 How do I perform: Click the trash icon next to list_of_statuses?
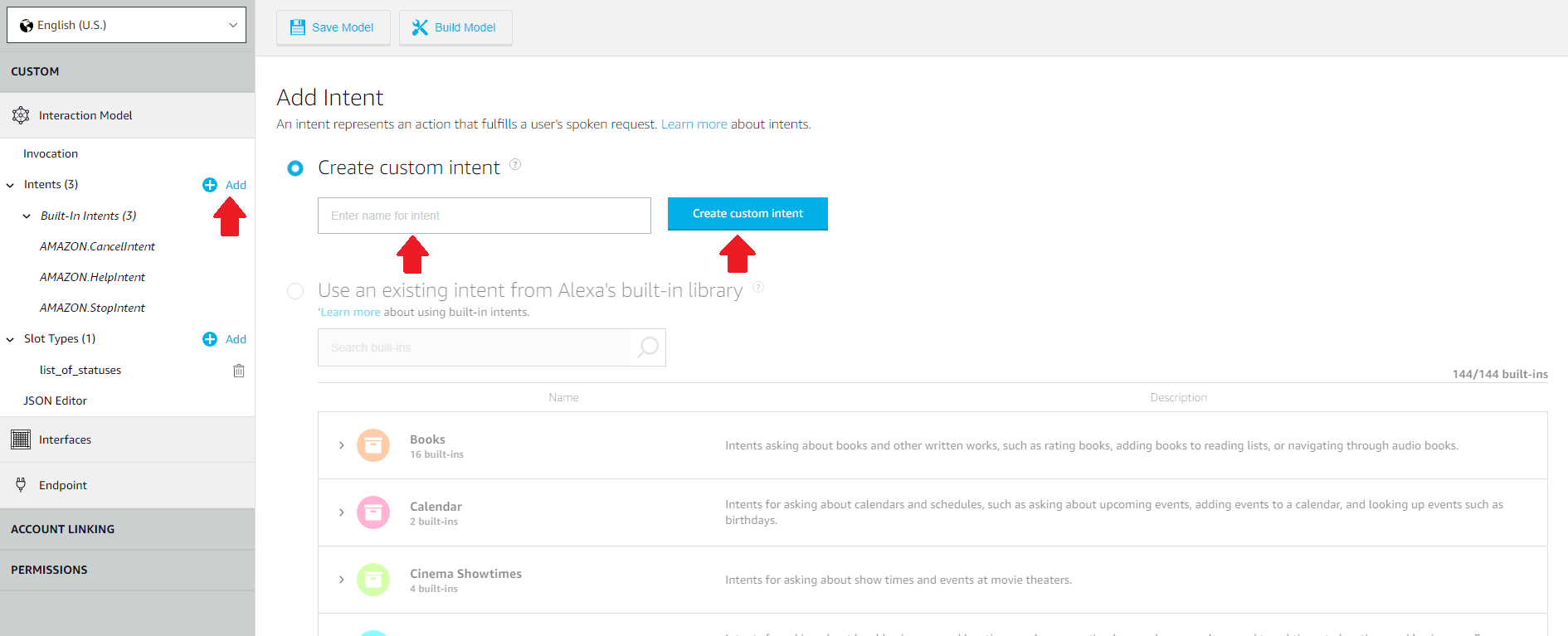(x=238, y=371)
